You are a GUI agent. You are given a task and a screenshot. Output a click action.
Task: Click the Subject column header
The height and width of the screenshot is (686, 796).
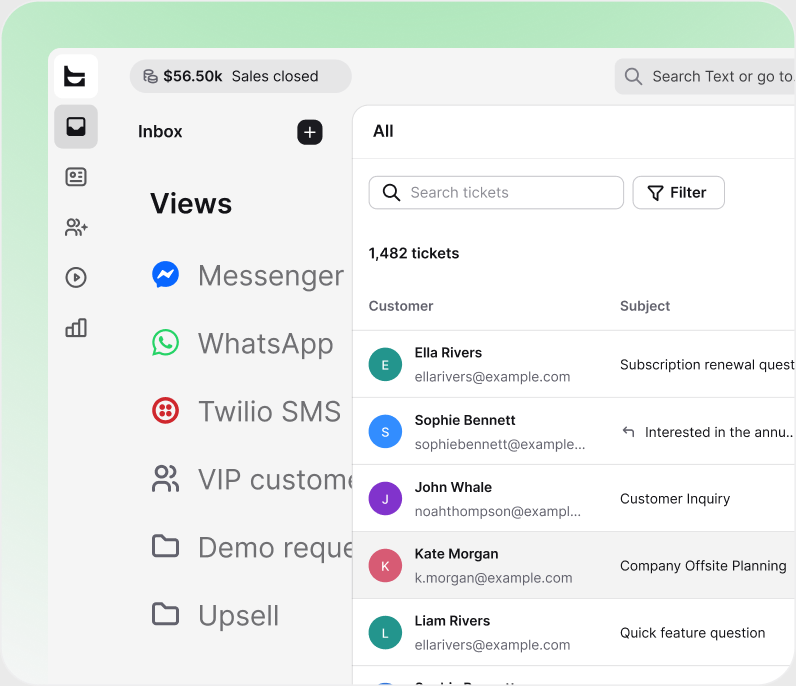pos(645,306)
